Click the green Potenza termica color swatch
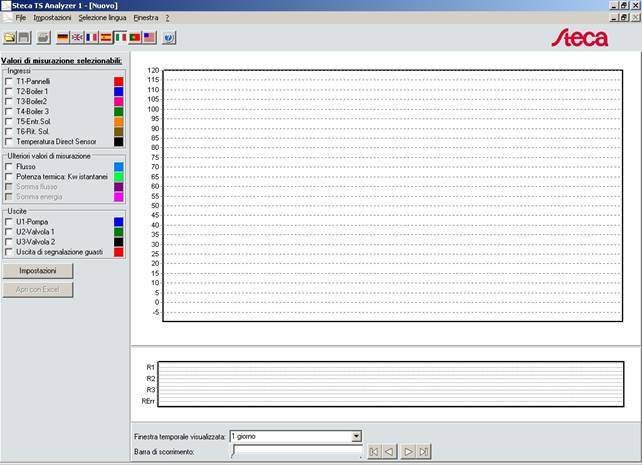This screenshot has height=465, width=642. (x=118, y=177)
